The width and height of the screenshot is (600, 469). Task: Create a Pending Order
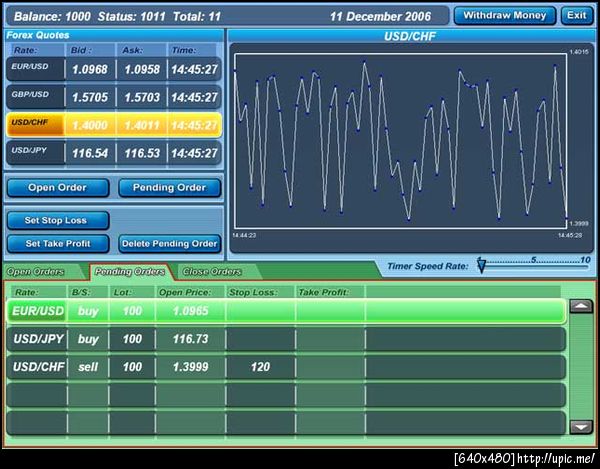170,188
